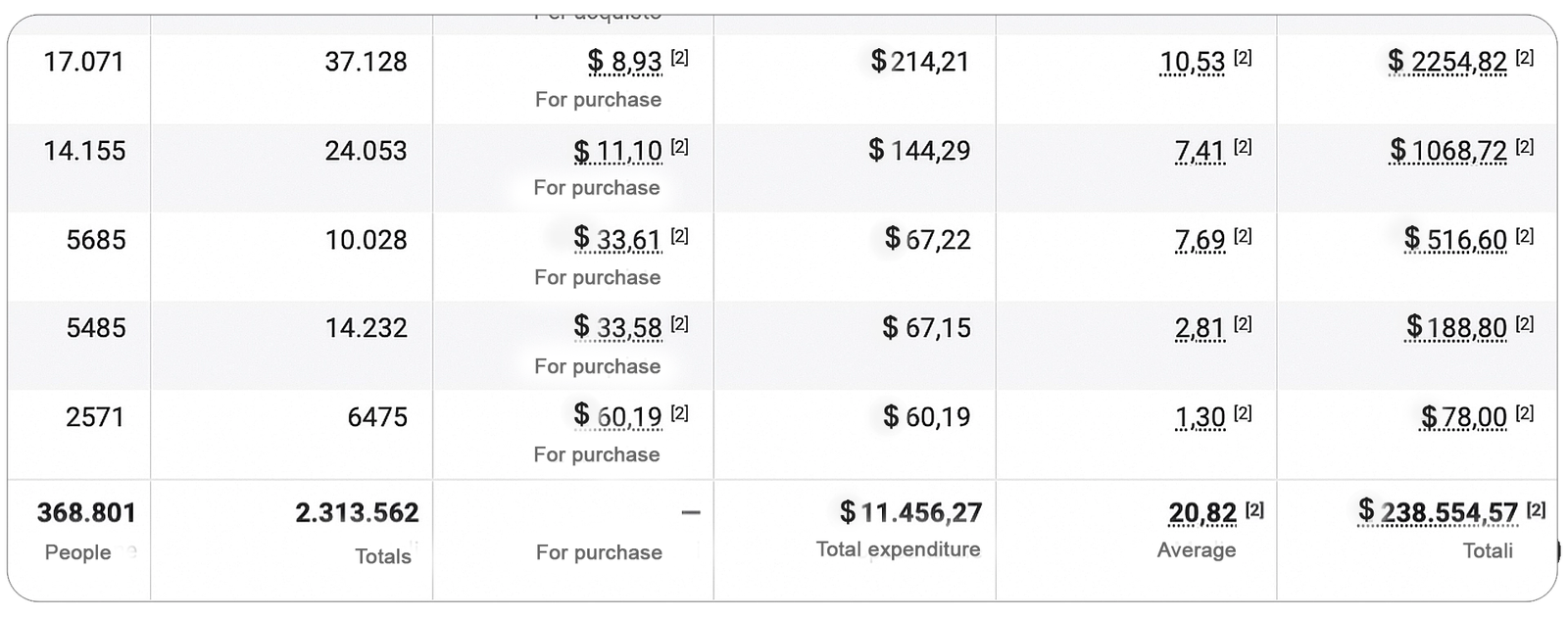Open the underlined 2,81 value
This screenshot has height=618, width=1568.
click(x=1200, y=328)
